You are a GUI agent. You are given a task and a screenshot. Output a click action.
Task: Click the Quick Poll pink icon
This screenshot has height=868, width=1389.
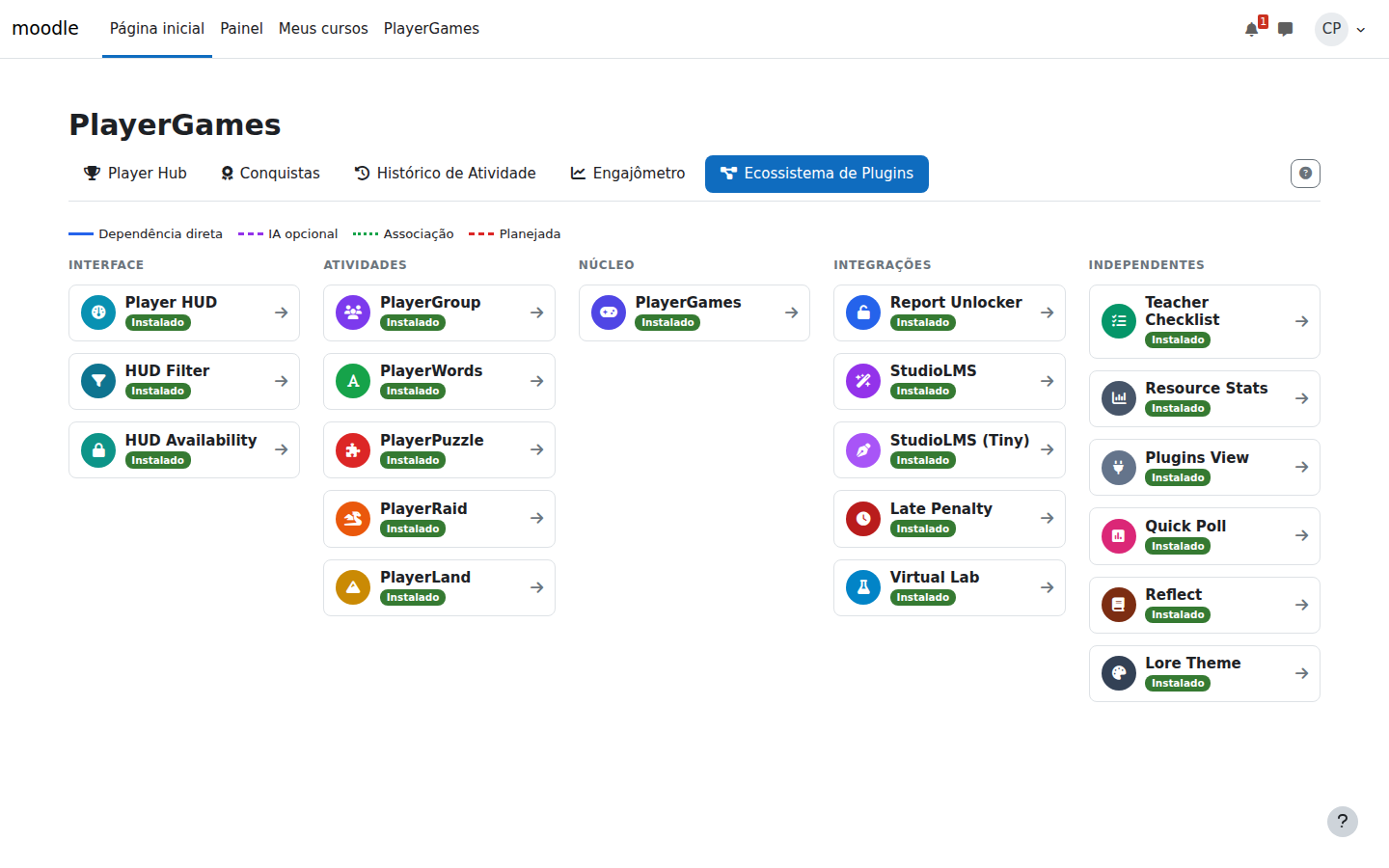click(1119, 536)
